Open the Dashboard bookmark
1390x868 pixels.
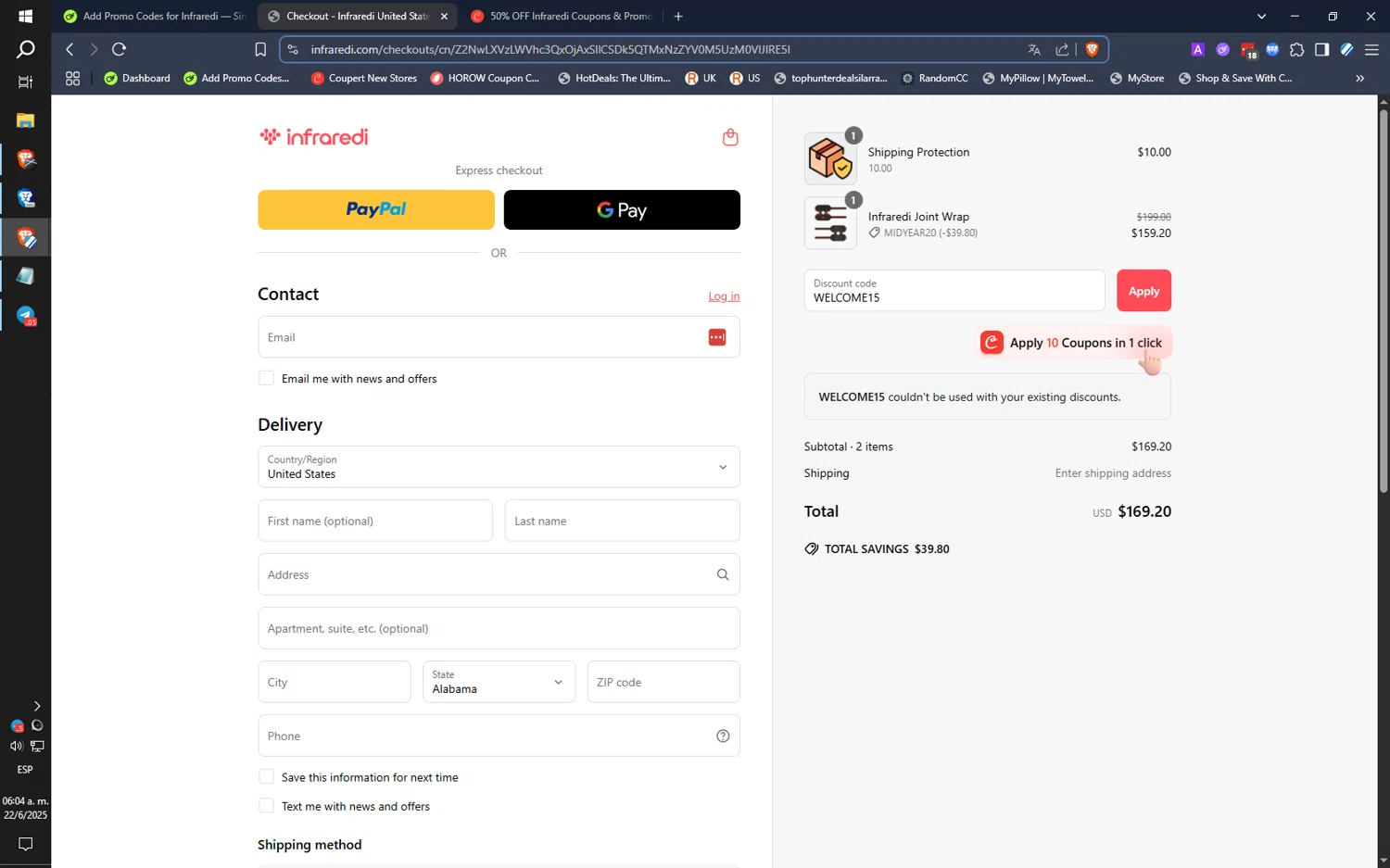pos(137,78)
